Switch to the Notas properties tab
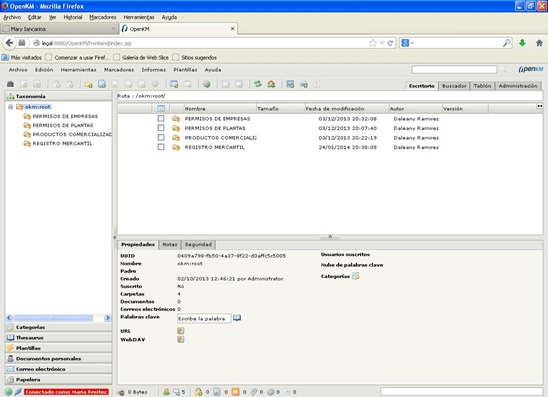 click(170, 245)
